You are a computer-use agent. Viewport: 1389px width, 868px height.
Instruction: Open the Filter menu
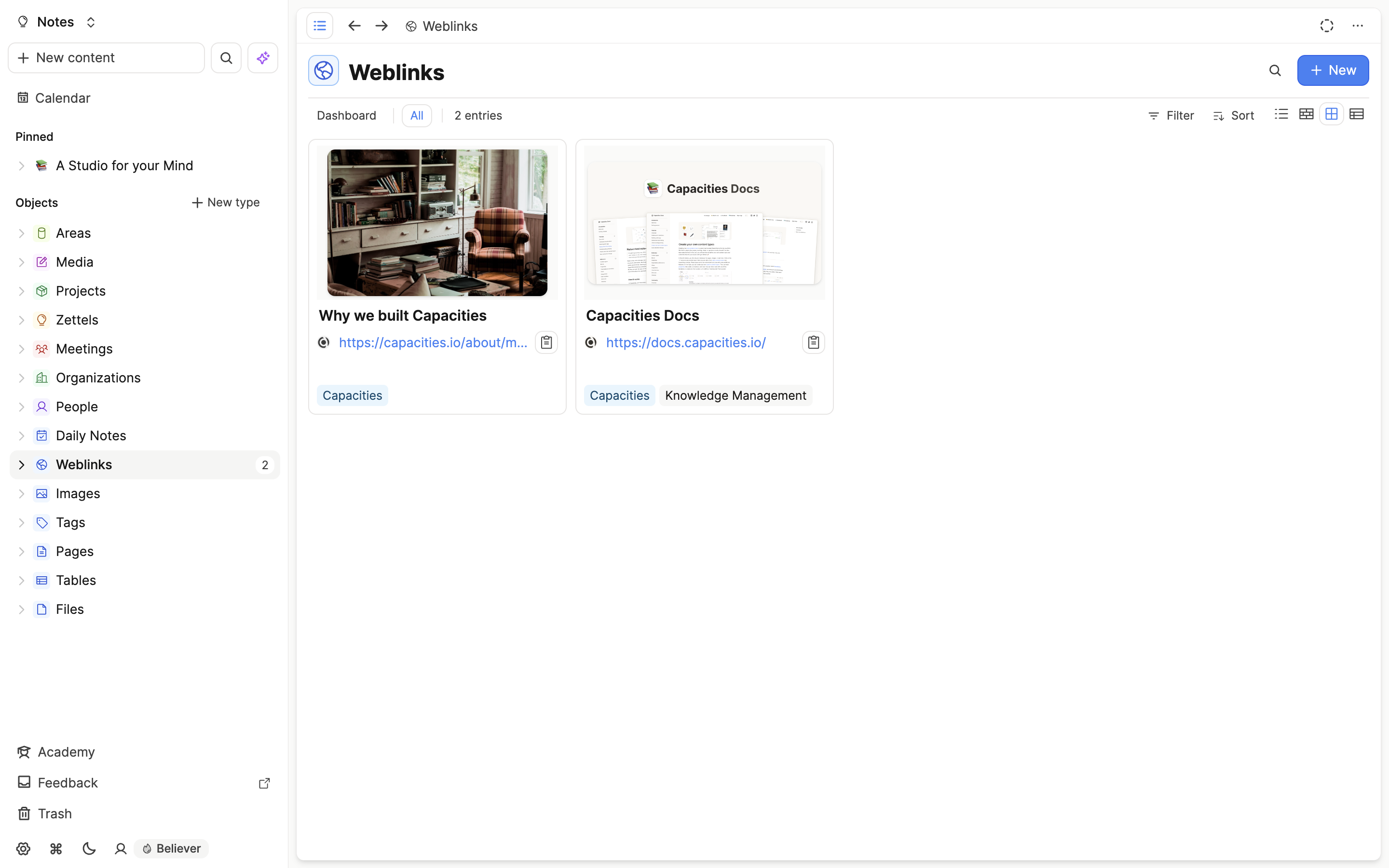[1171, 115]
